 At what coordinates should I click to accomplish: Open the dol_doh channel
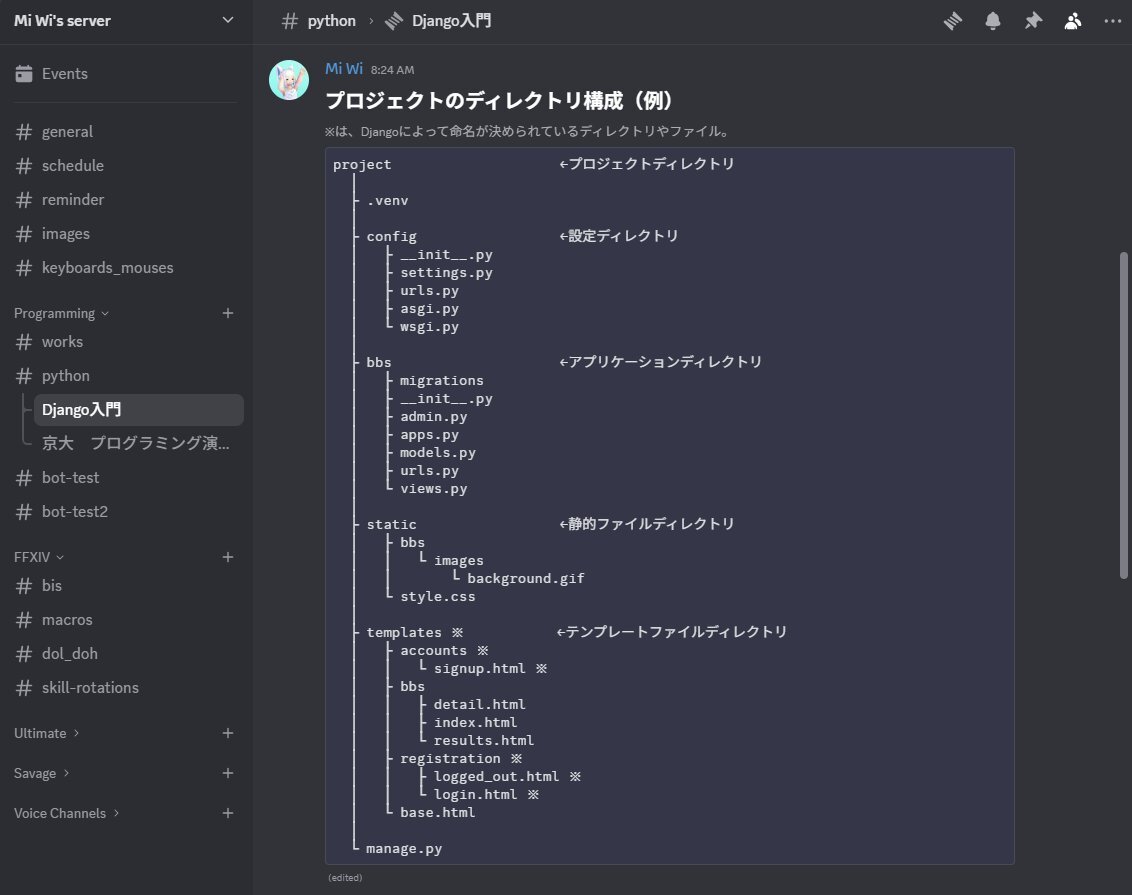click(125, 654)
